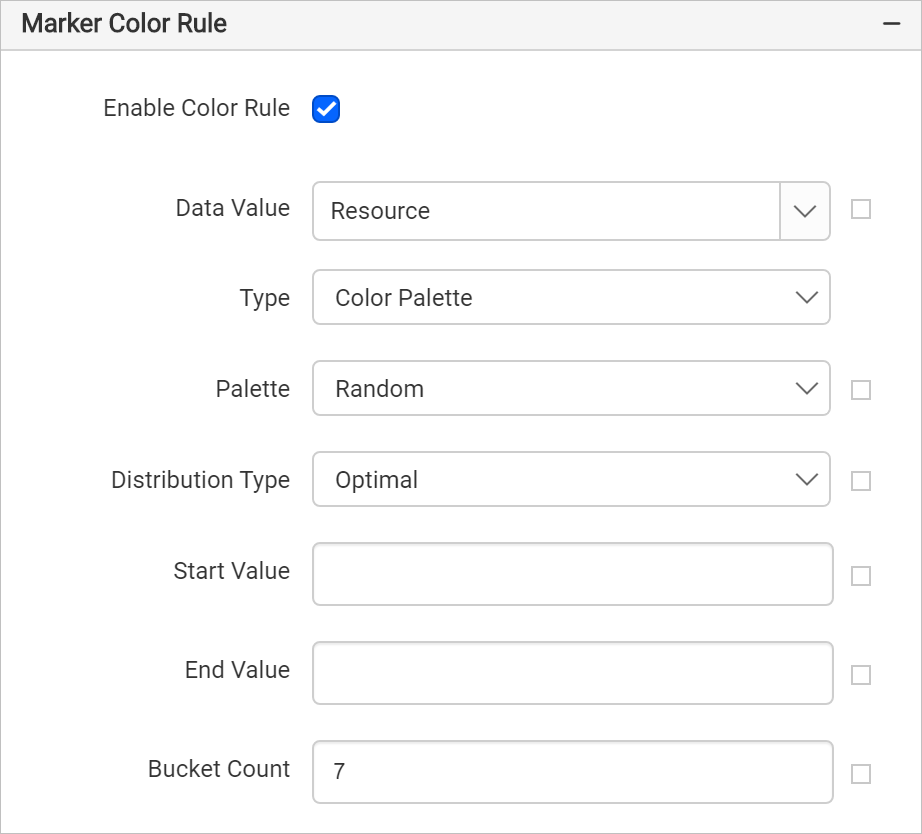Click the Palette dropdown chevron

(806, 388)
